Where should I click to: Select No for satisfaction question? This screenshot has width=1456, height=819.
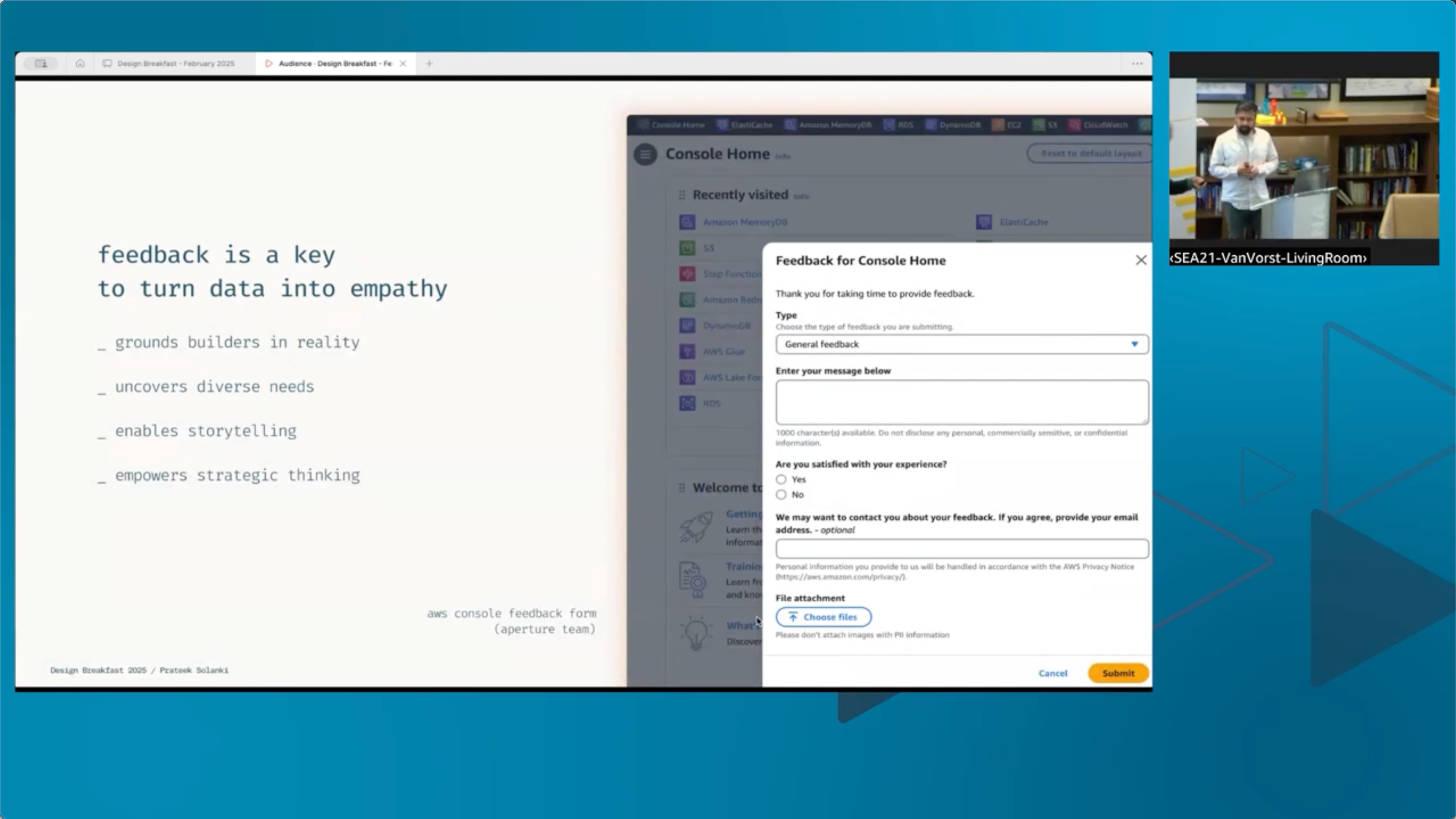pyautogui.click(x=781, y=494)
